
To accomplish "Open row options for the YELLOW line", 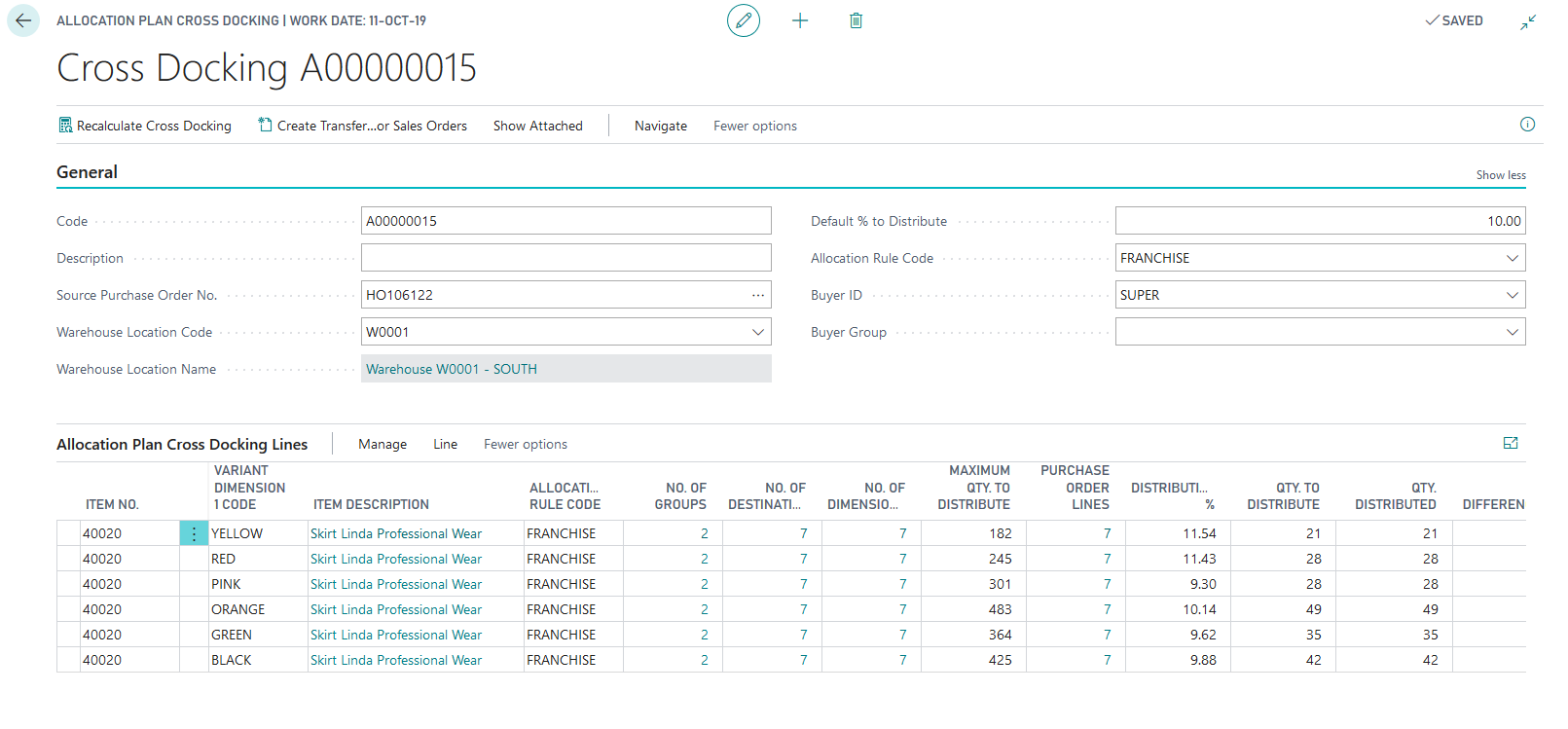I will click(194, 533).
